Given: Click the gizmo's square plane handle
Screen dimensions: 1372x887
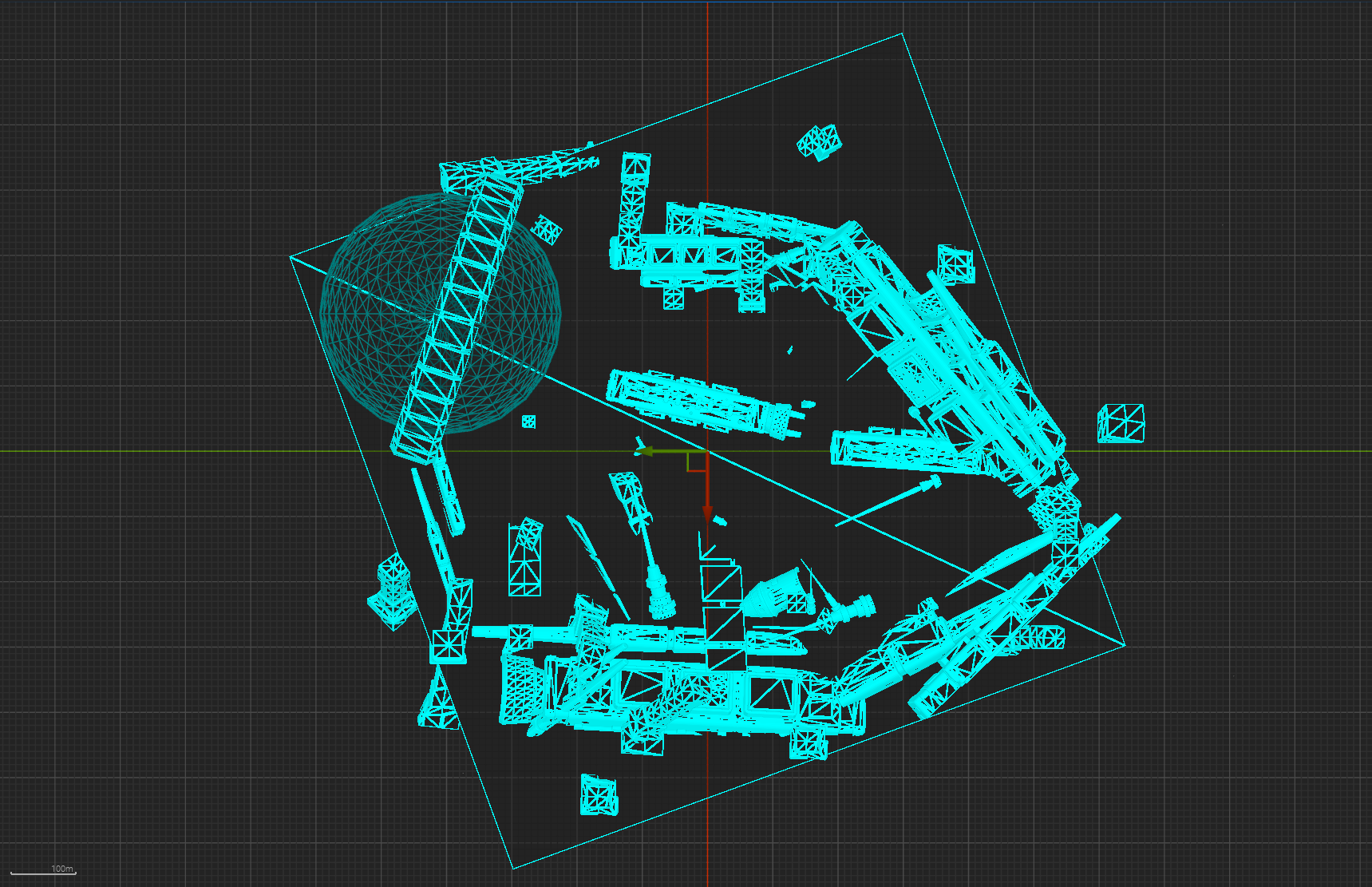Looking at the screenshot, I should pos(697,461).
